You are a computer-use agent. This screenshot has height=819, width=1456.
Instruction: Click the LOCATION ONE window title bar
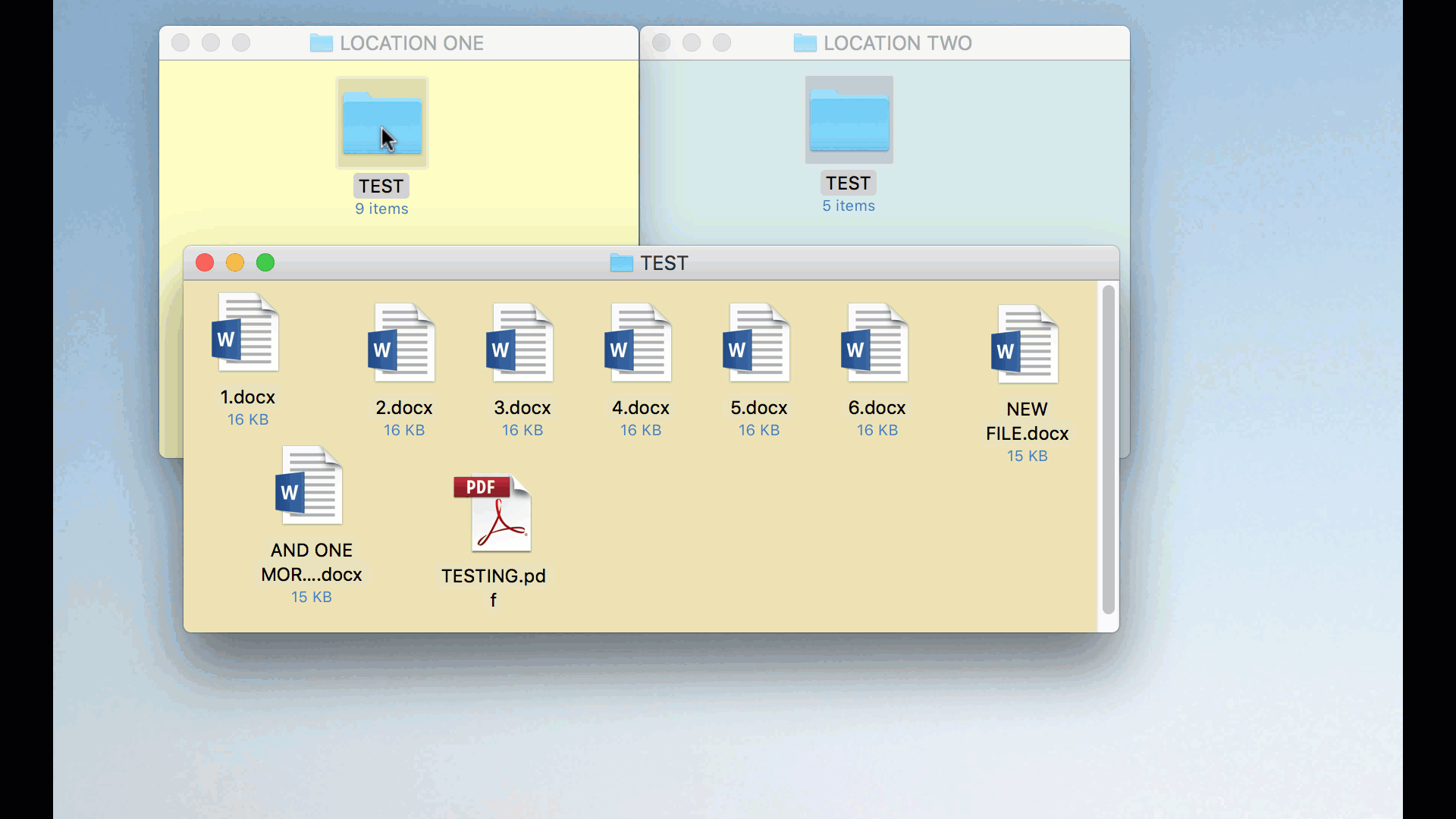[411, 43]
